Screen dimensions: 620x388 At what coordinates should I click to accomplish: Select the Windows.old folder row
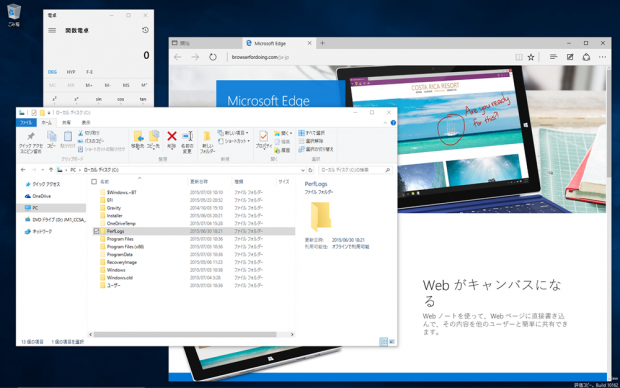pyautogui.click(x=194, y=278)
